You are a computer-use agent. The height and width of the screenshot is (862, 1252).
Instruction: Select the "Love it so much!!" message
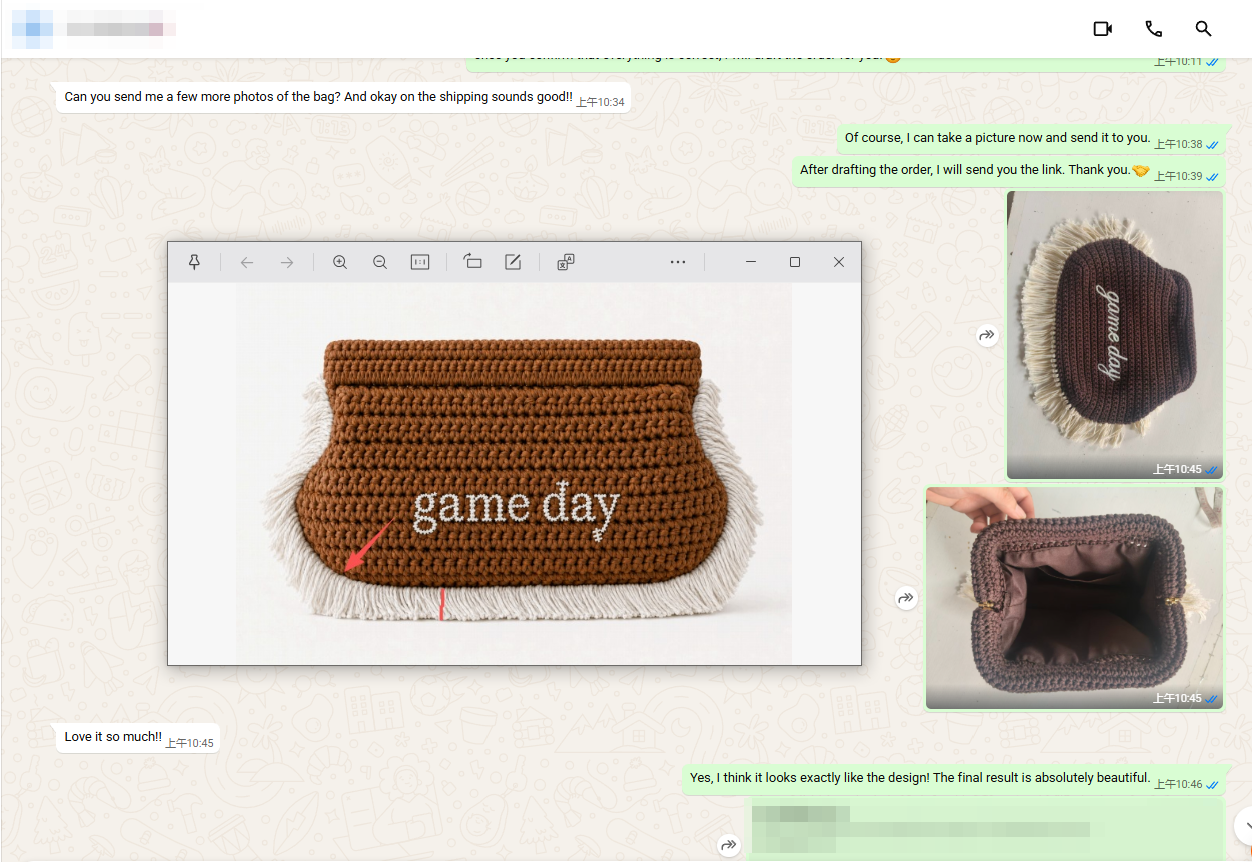click(x=138, y=738)
